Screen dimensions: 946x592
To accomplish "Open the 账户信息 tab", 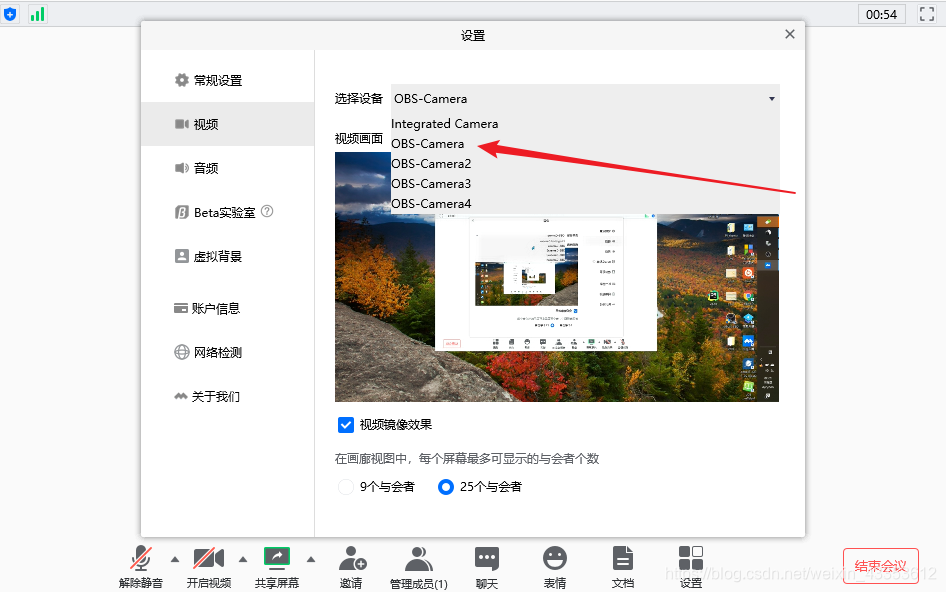I will [x=227, y=308].
